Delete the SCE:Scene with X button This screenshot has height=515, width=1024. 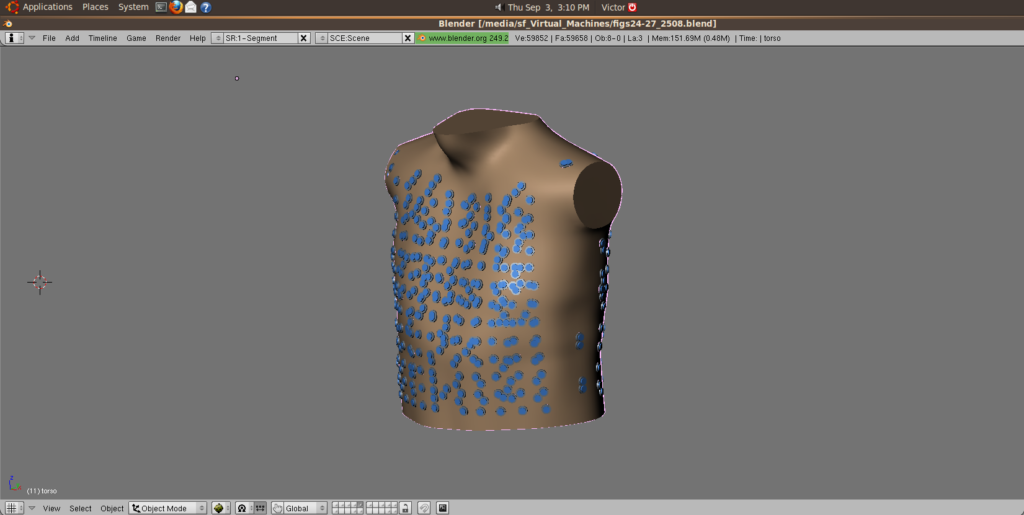pos(407,38)
